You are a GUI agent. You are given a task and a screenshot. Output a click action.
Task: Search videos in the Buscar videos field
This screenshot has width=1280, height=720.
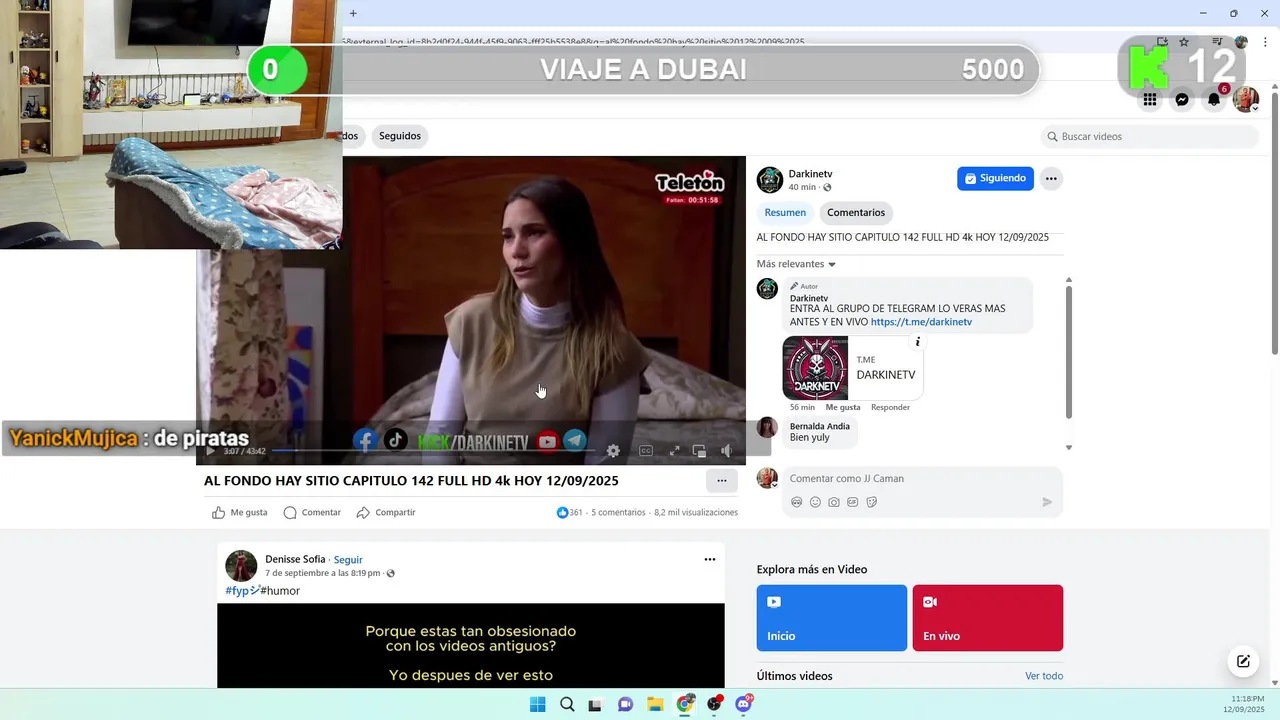(1150, 136)
